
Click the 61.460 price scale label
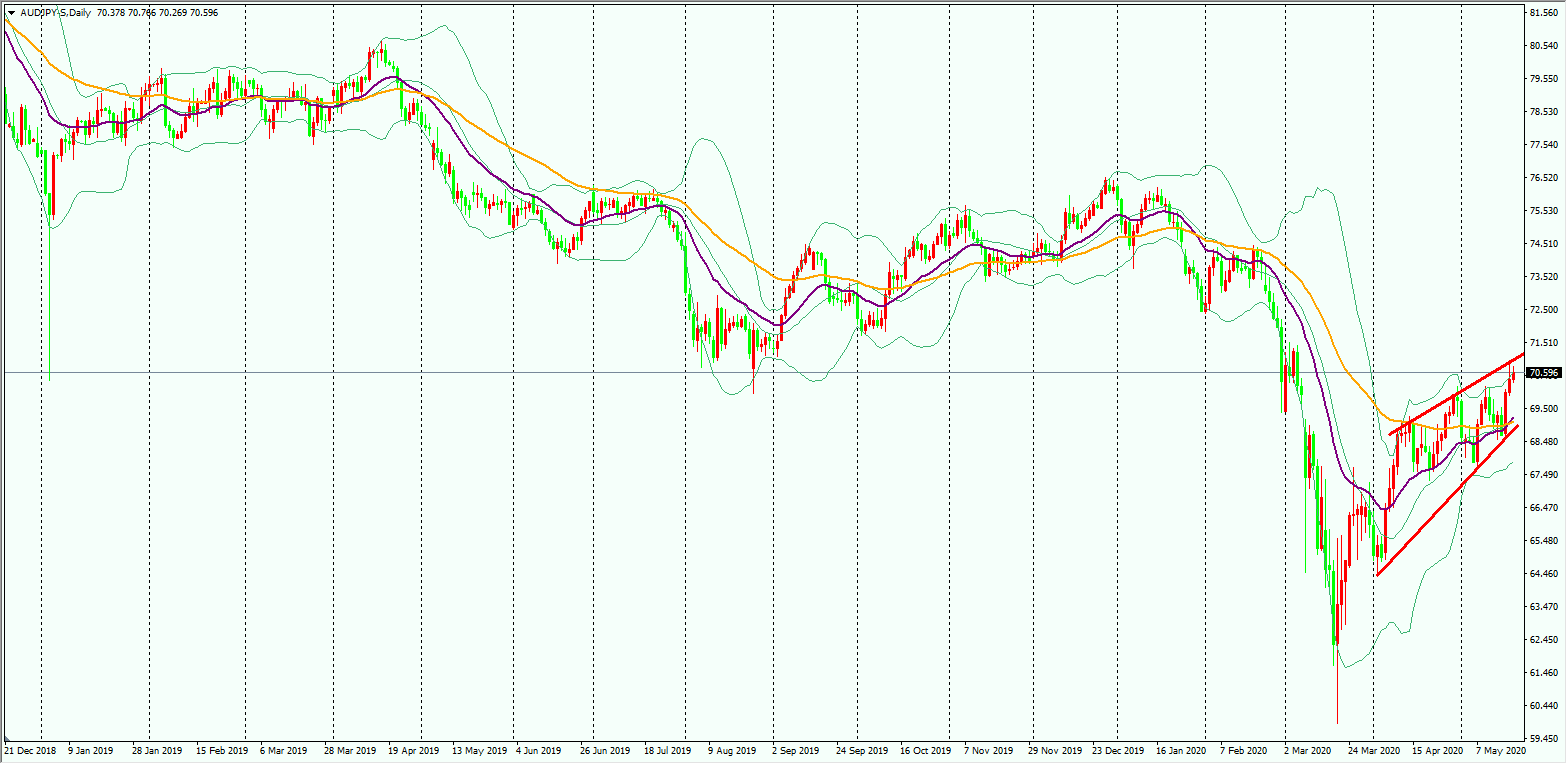[1544, 672]
